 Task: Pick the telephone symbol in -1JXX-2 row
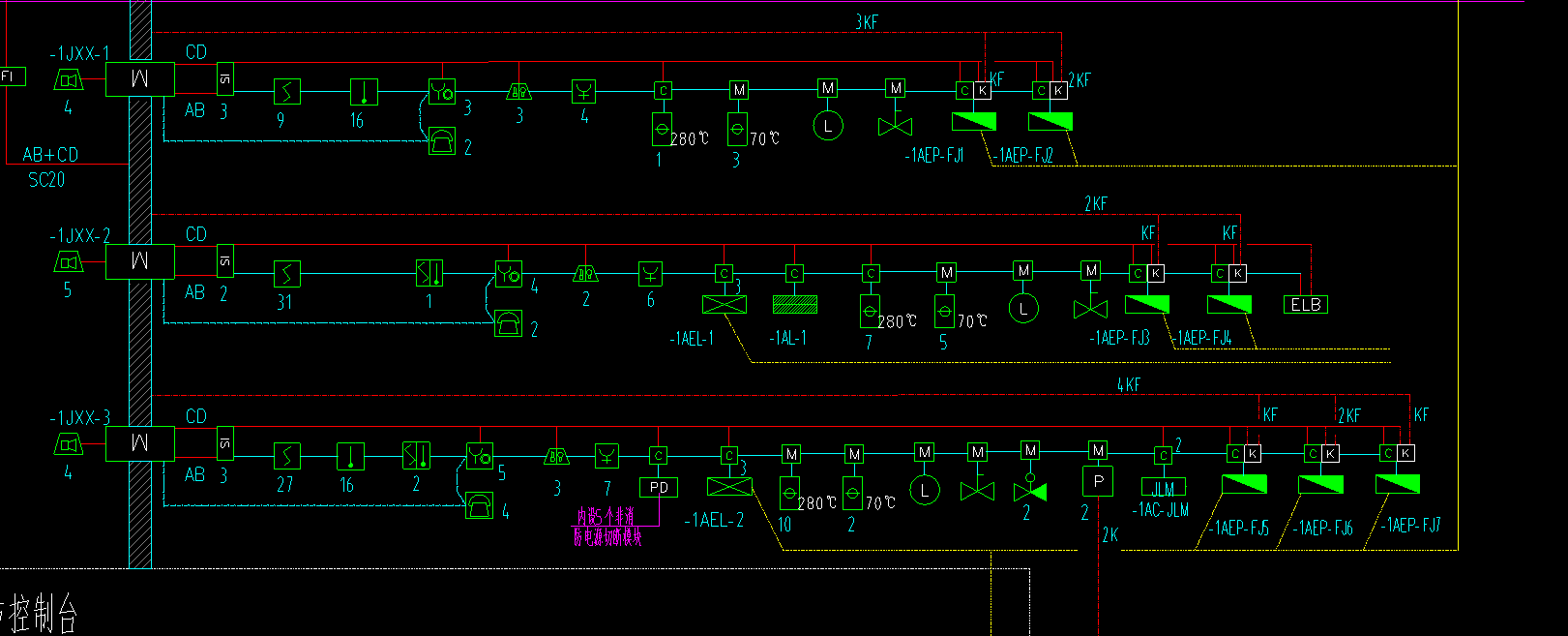click(509, 323)
